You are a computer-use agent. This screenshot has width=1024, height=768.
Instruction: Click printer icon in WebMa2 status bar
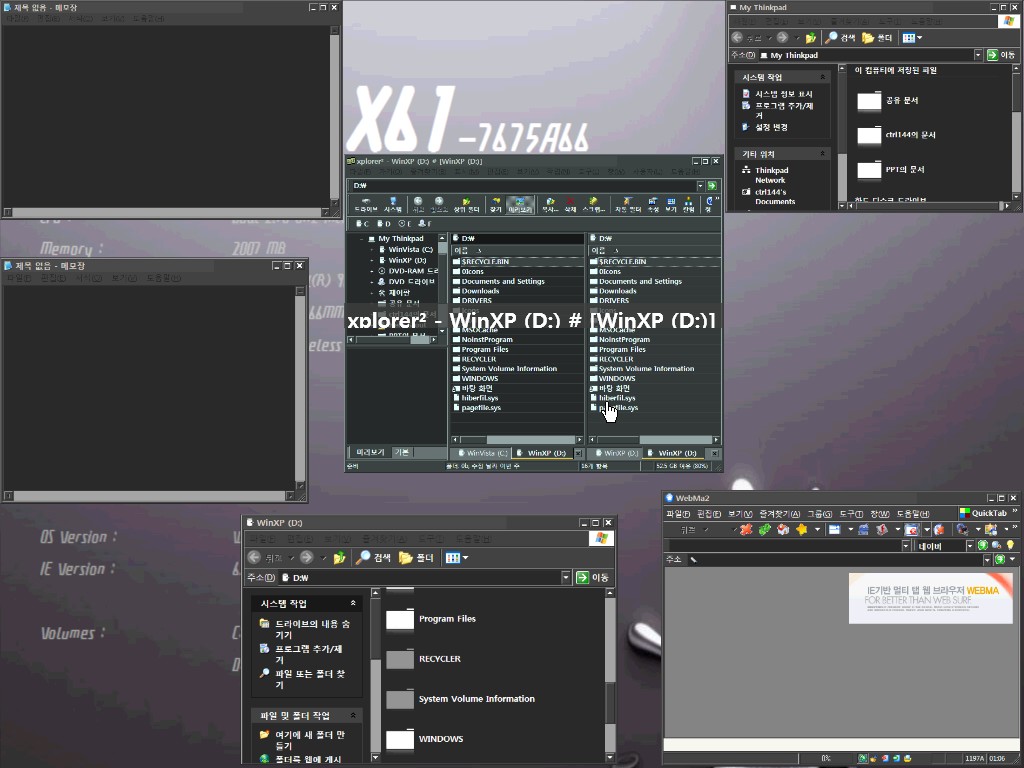[x=908, y=758]
